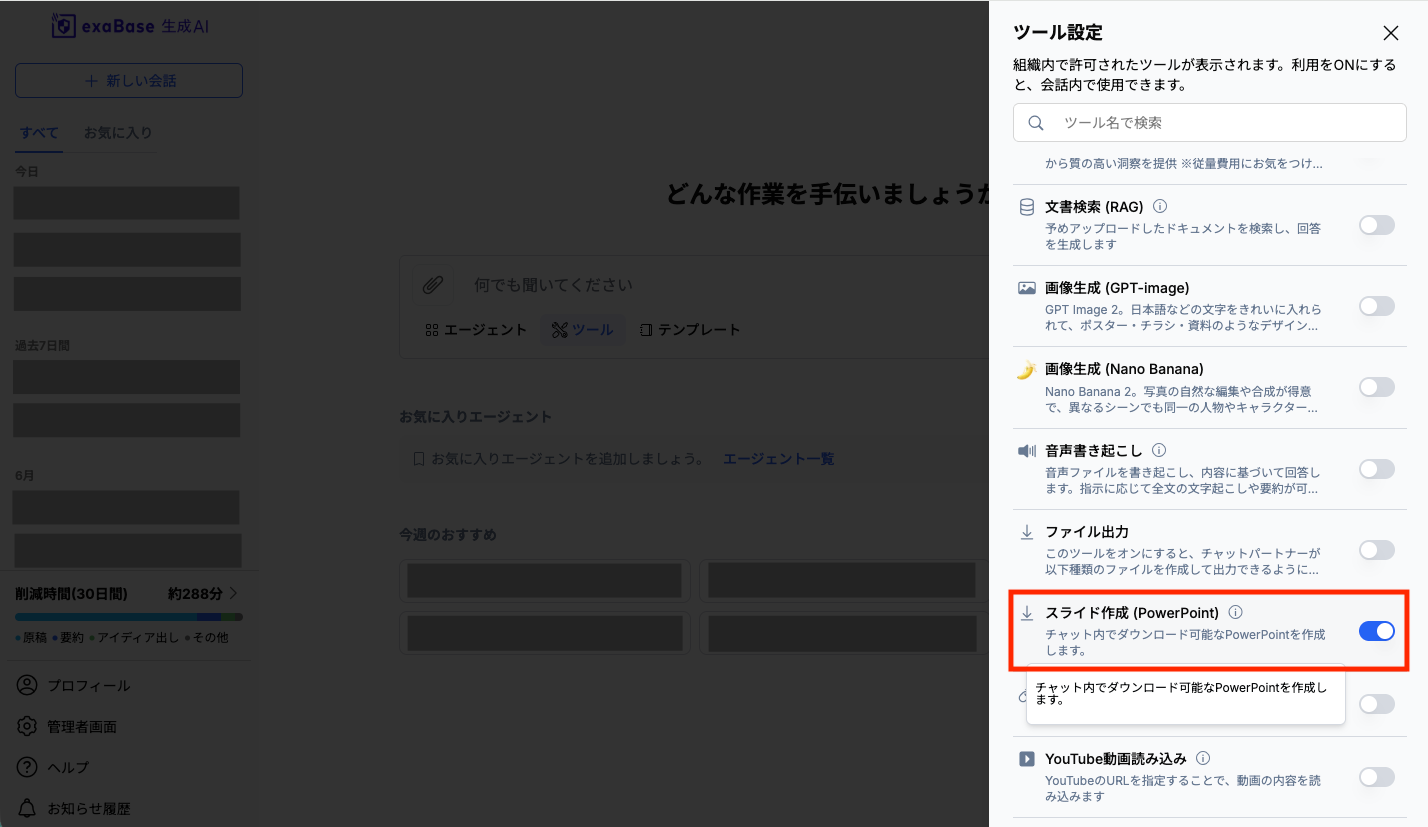Switch to the お気に入り tab

118,133
